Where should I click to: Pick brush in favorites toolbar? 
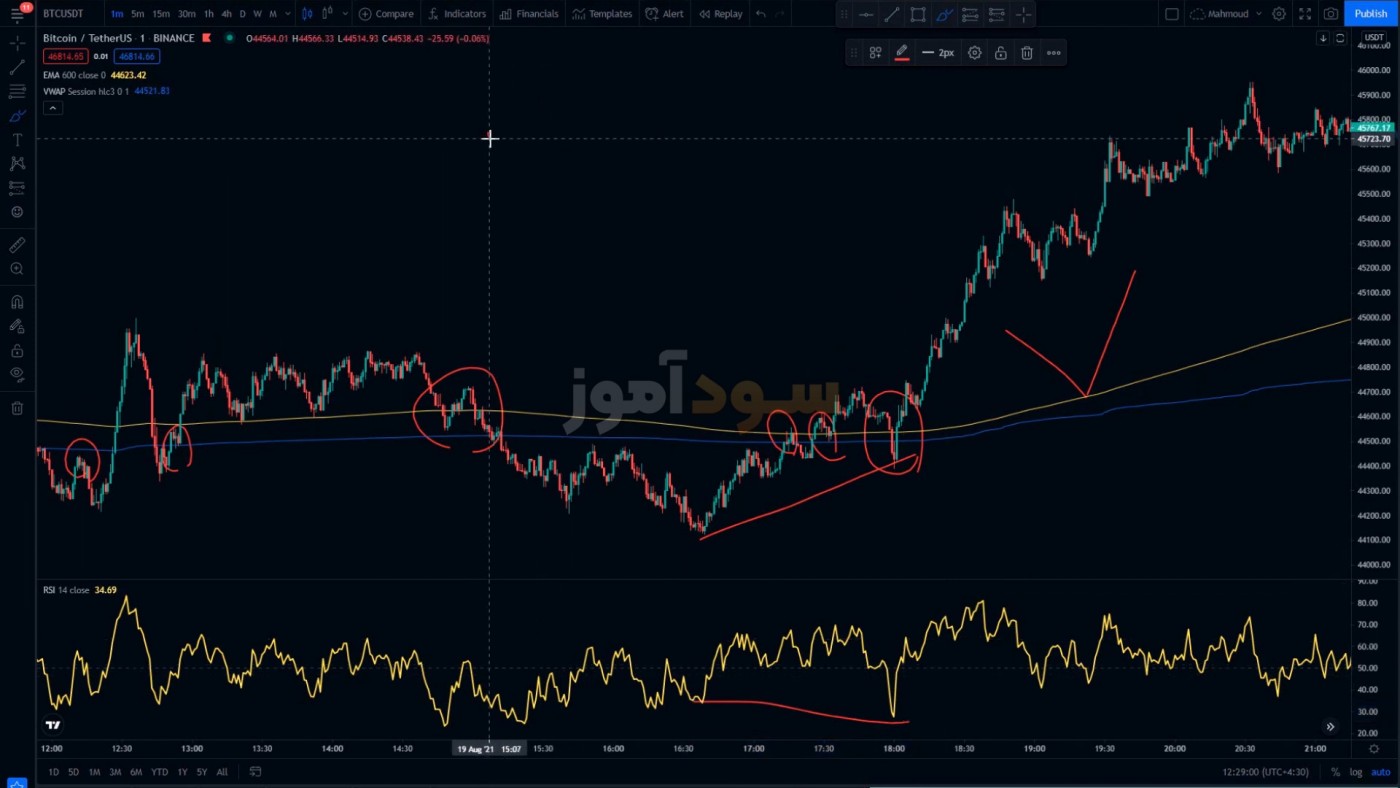pyautogui.click(x=944, y=14)
